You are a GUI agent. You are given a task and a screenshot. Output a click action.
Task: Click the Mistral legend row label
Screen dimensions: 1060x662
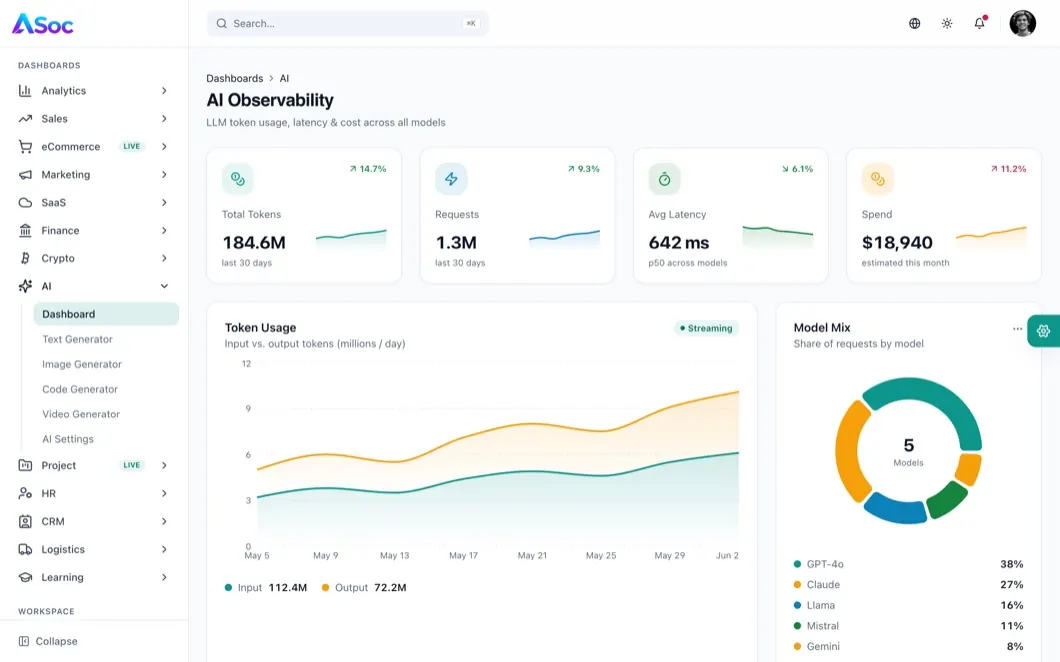pyautogui.click(x=823, y=626)
